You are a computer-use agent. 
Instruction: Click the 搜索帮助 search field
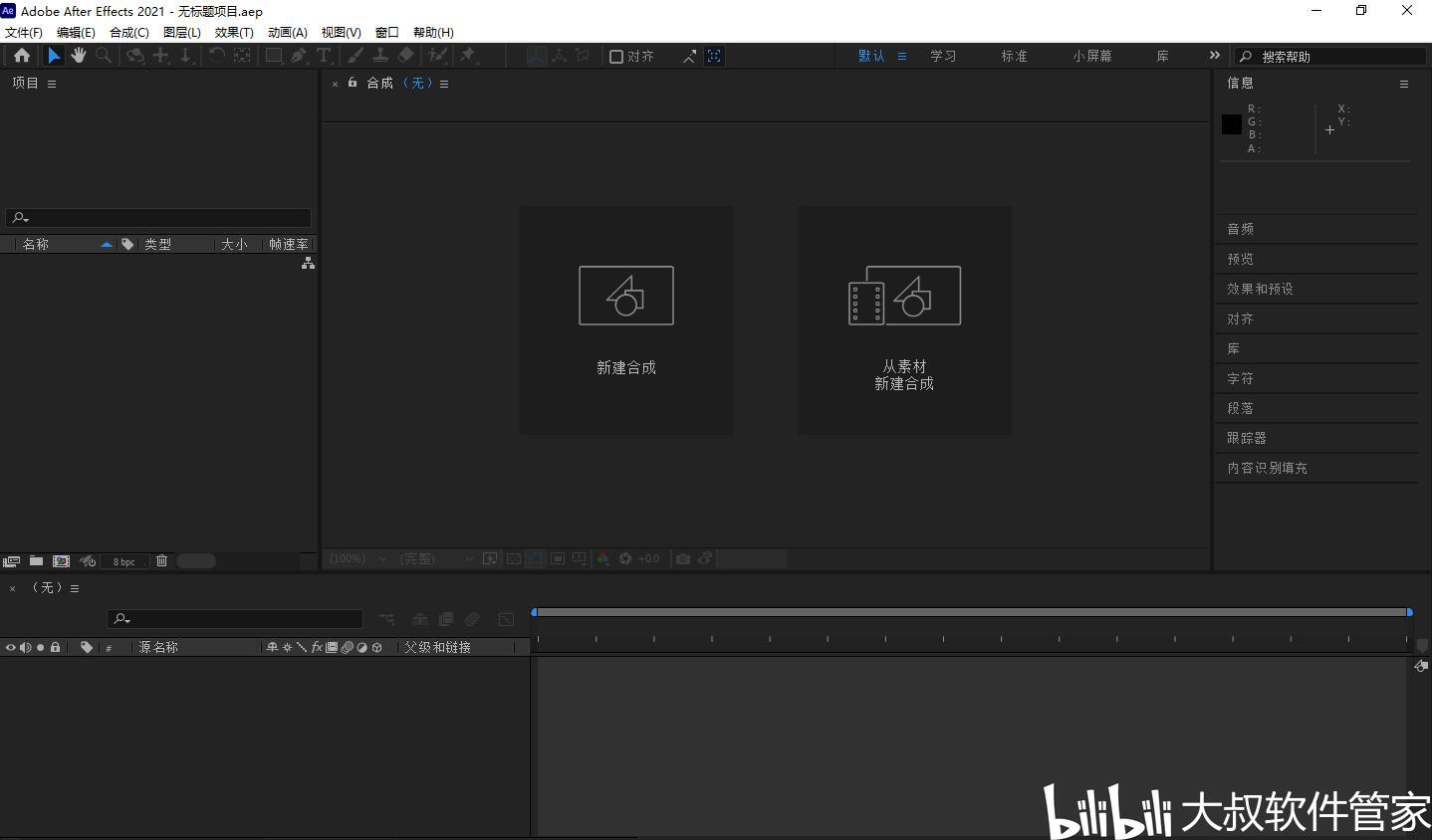[1329, 57]
